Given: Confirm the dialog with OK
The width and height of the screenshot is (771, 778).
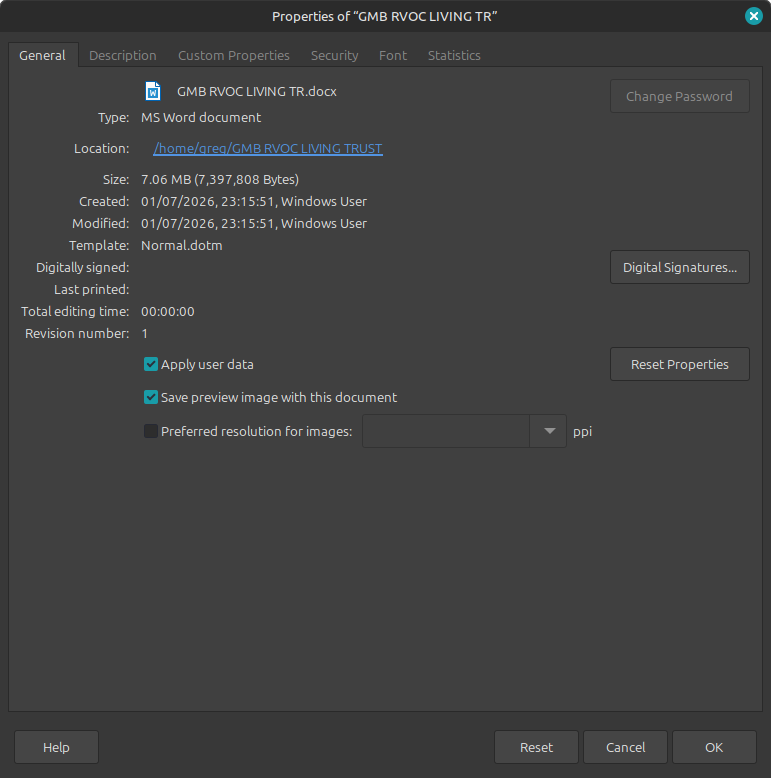Looking at the screenshot, I should [x=713, y=747].
